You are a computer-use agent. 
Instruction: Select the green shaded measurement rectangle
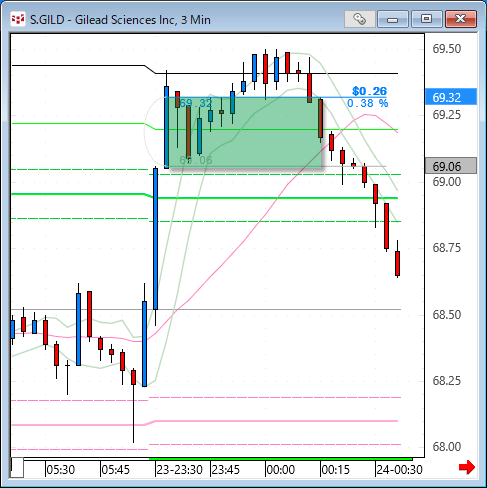(x=243, y=132)
